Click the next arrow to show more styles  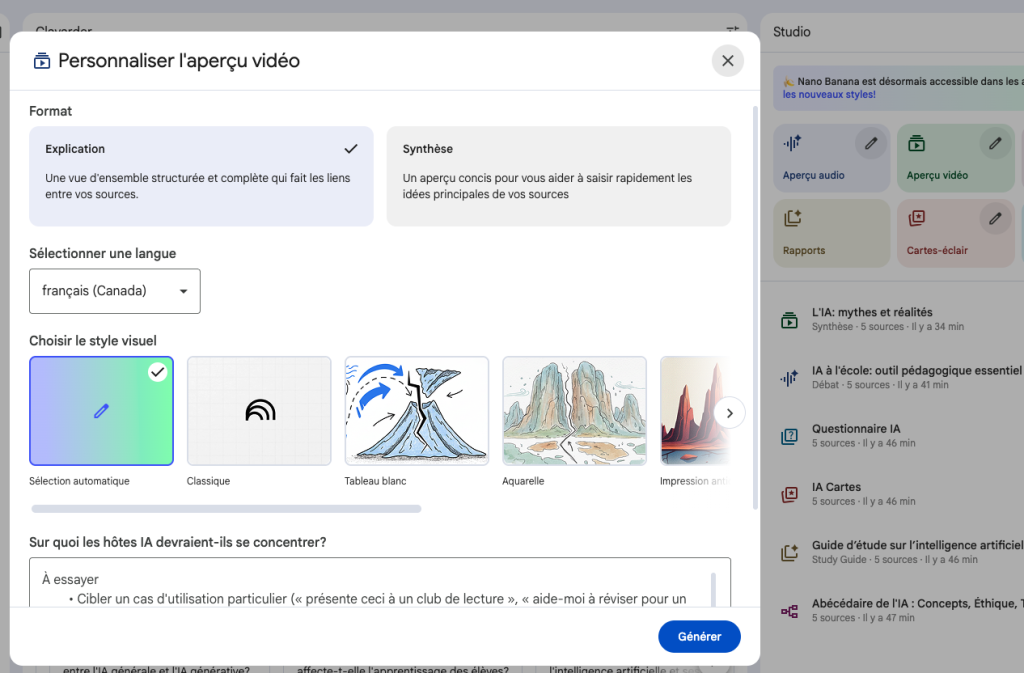click(x=730, y=412)
